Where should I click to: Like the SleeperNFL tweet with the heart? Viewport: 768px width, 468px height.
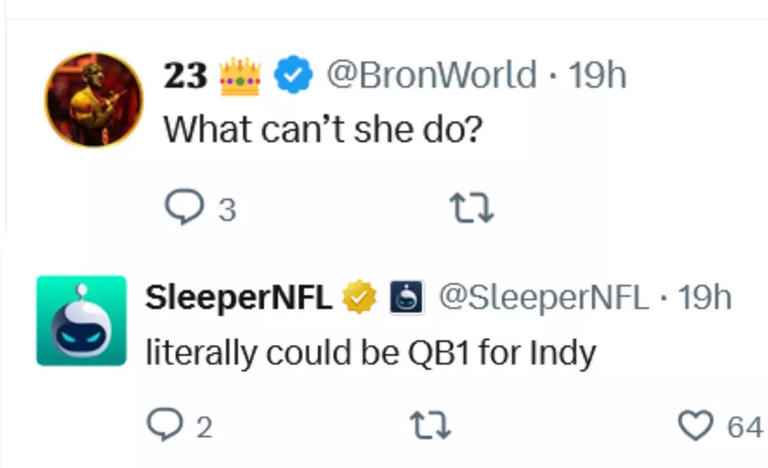694,427
